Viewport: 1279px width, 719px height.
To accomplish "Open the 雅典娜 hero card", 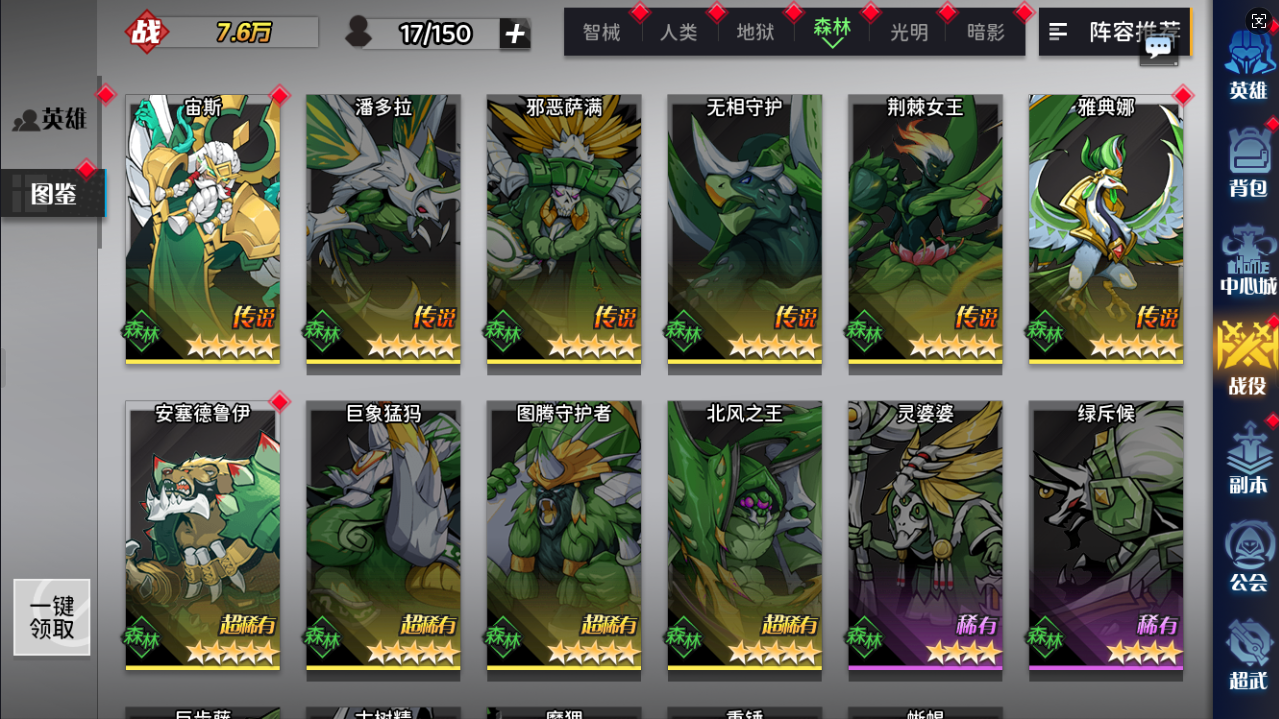I will tap(1106, 230).
